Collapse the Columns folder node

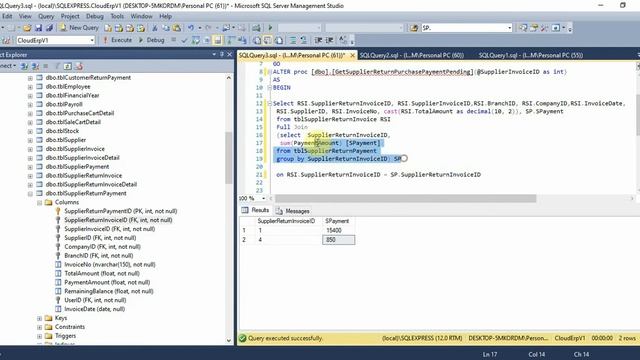coord(40,202)
